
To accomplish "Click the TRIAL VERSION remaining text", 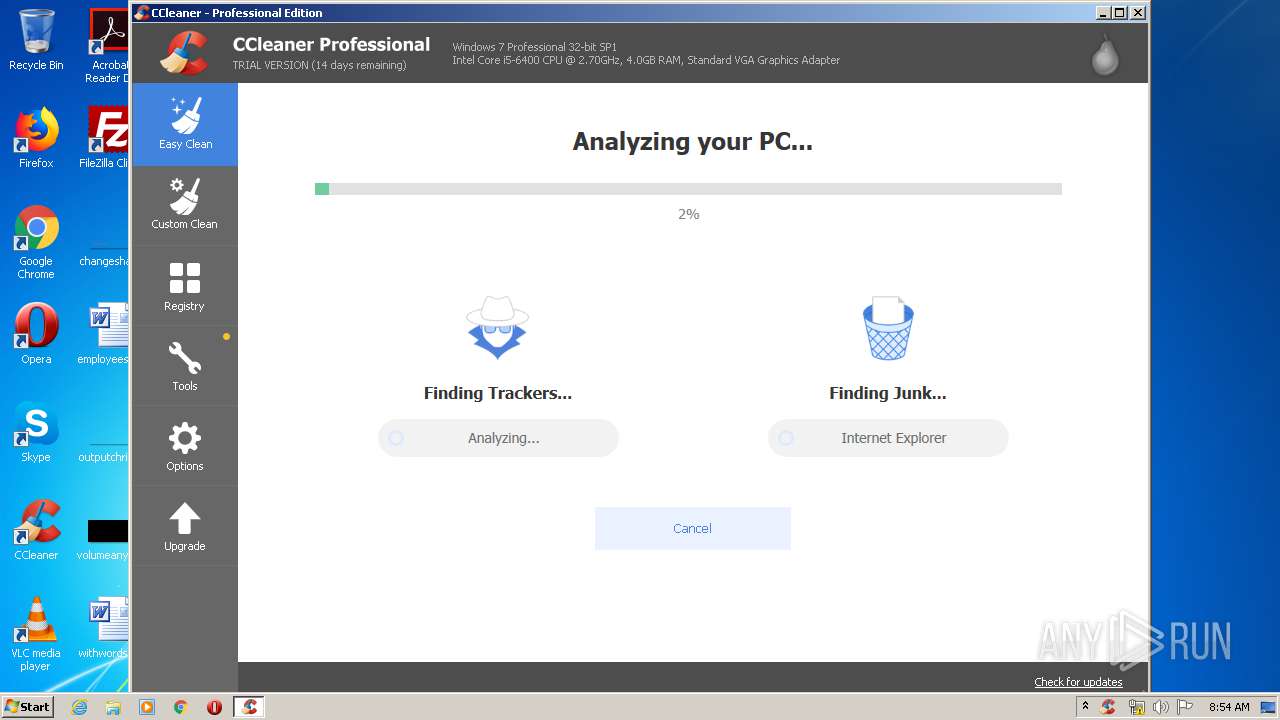I will pos(319,65).
